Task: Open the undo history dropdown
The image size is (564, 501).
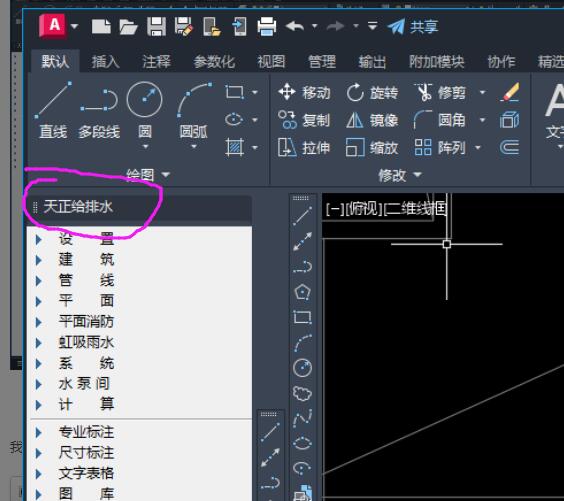Action: pos(314,26)
